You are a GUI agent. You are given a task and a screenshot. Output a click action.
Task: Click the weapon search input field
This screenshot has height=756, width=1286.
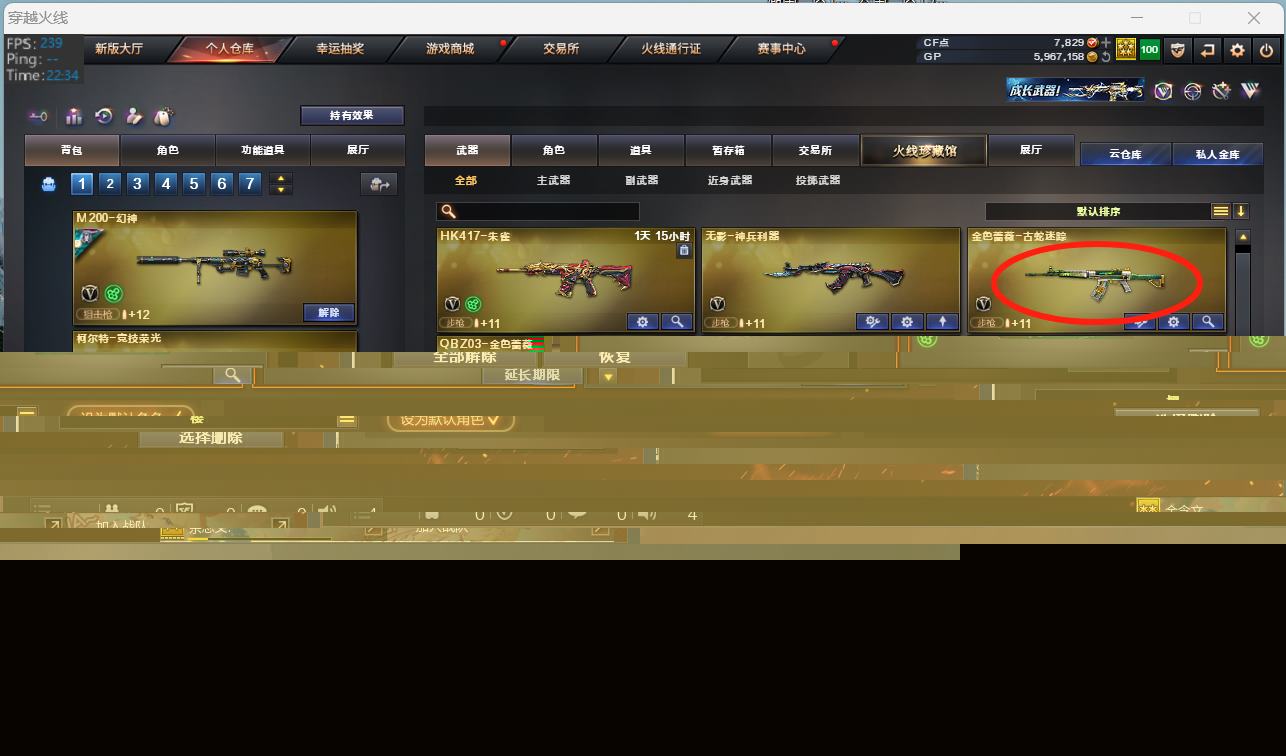[547, 211]
